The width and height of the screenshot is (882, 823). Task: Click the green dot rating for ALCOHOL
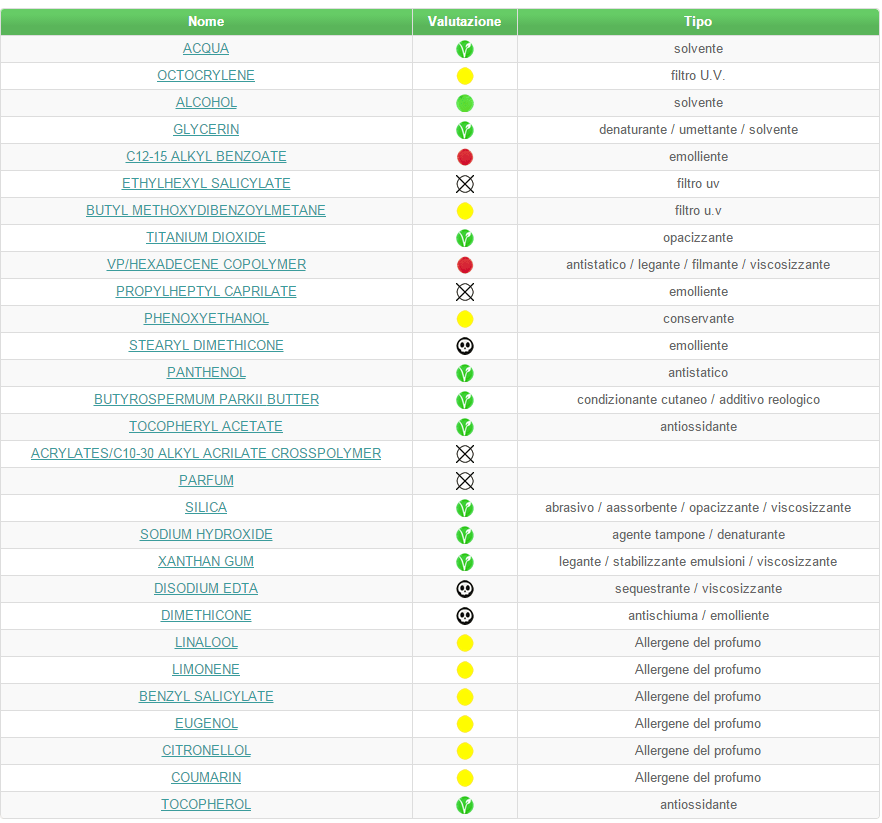tap(464, 103)
